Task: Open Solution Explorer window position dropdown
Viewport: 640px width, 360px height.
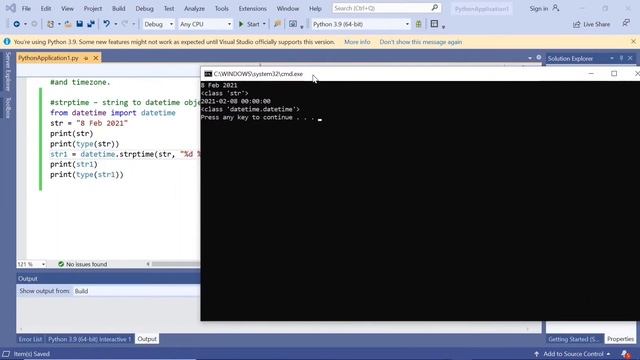Action: click(x=611, y=58)
